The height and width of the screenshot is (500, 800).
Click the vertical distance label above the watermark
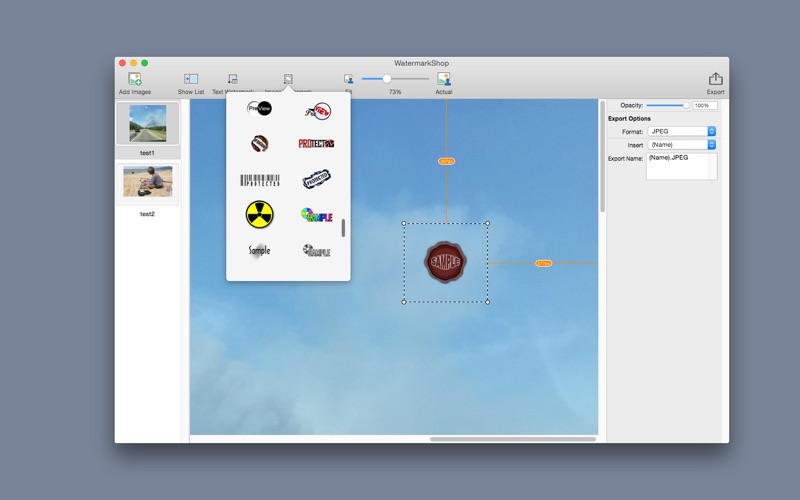tap(446, 161)
